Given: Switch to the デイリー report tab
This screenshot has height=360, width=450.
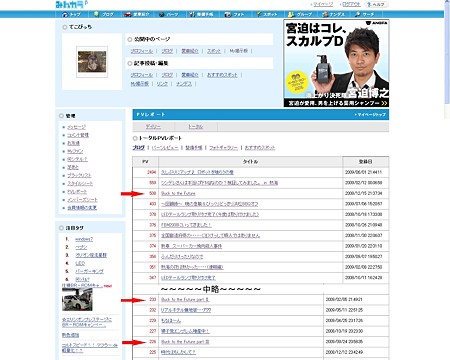Looking at the screenshot, I should point(153,127).
